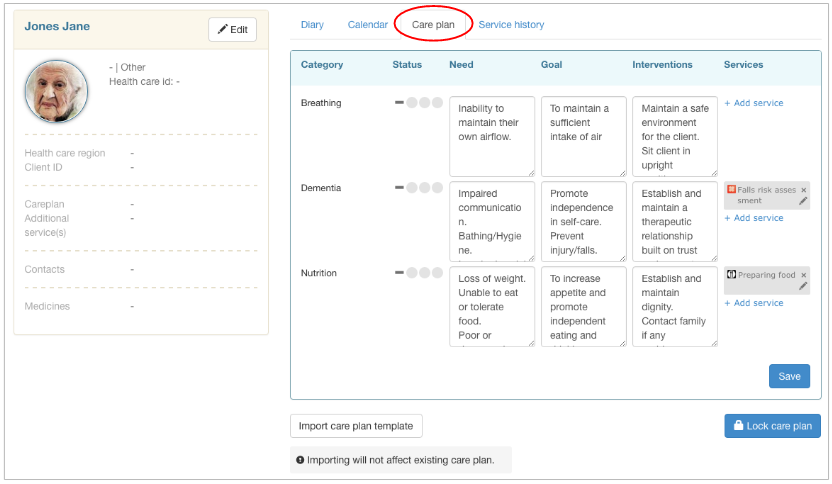Edit the Falls risk assessment service
The width and height of the screenshot is (832, 484).
803,201
